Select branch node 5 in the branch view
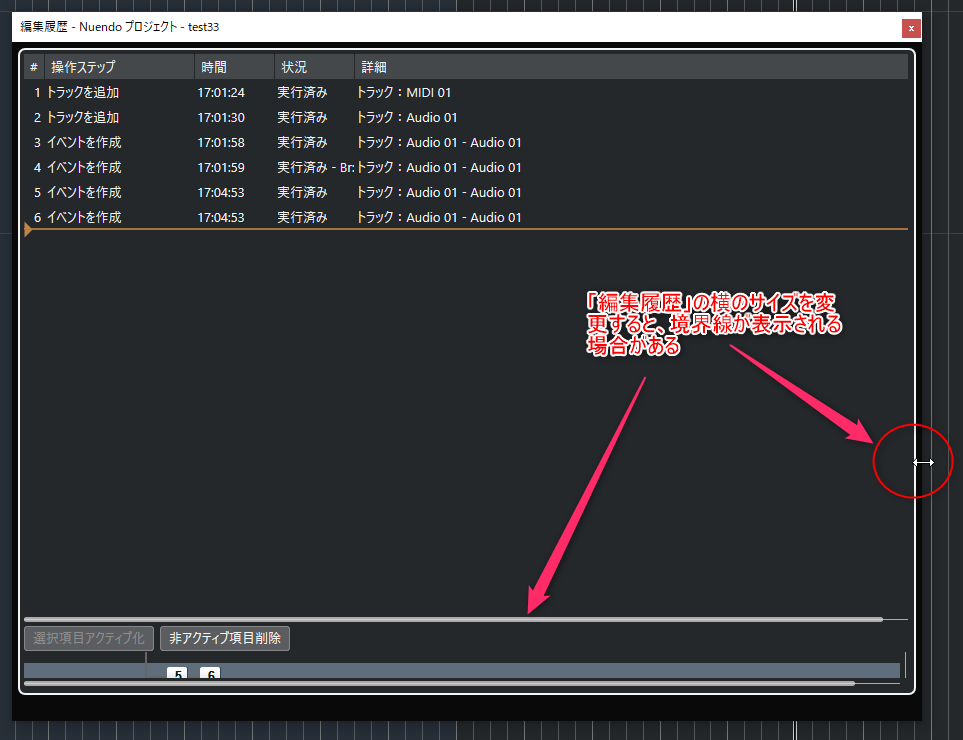Viewport: 963px width, 740px height. (x=177, y=673)
